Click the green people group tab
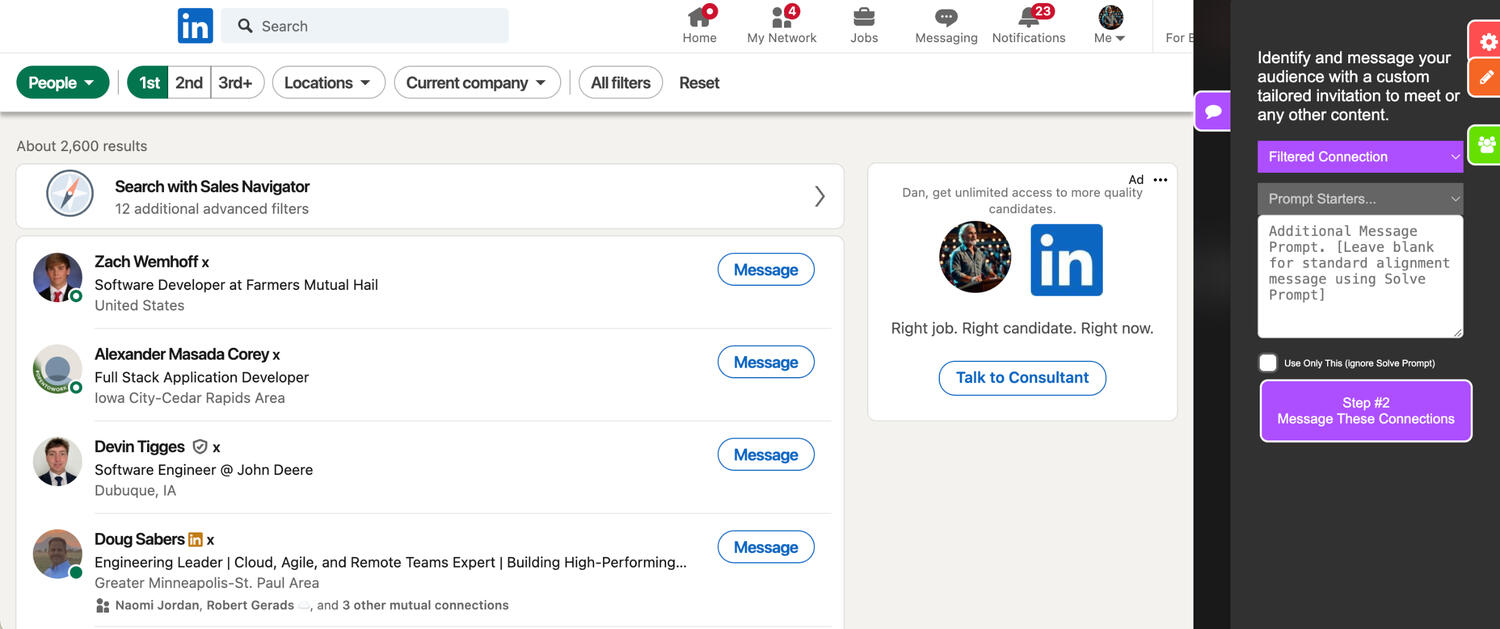Image resolution: width=1500 pixels, height=629 pixels. (x=1486, y=145)
